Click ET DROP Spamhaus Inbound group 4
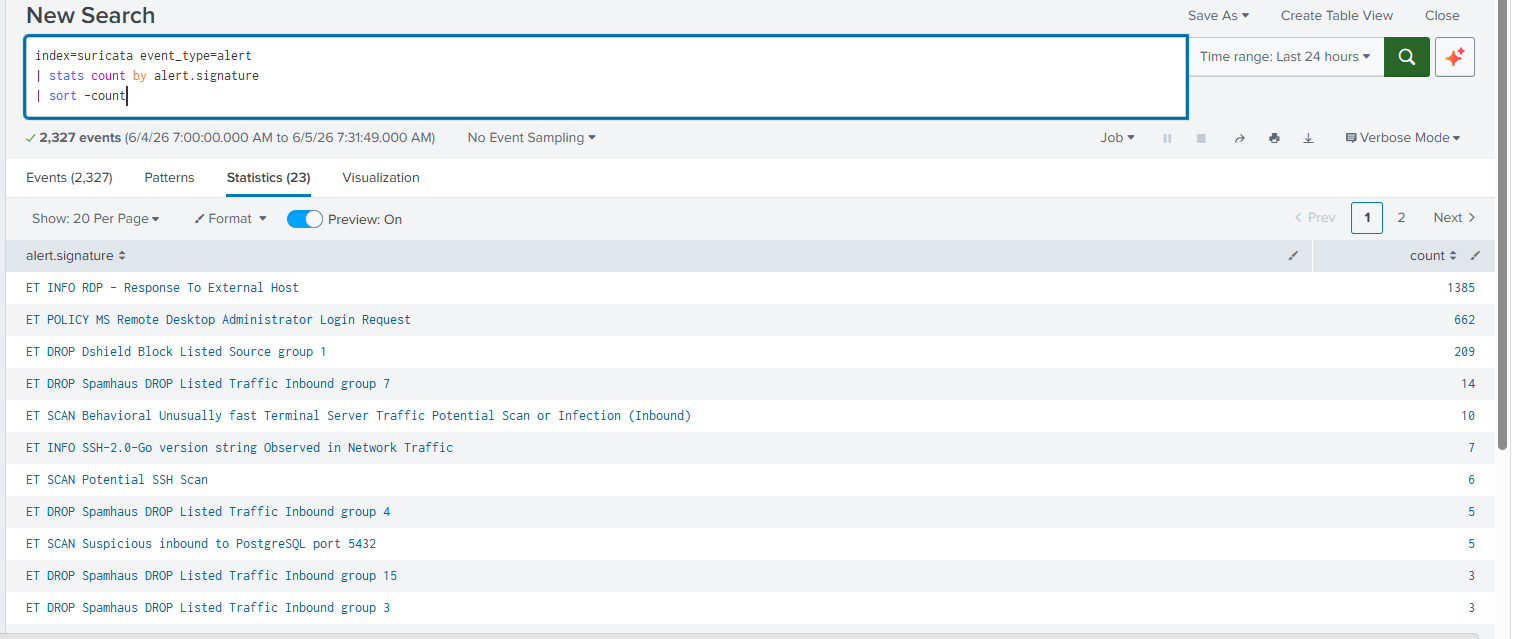The width and height of the screenshot is (1514, 639). 208,512
